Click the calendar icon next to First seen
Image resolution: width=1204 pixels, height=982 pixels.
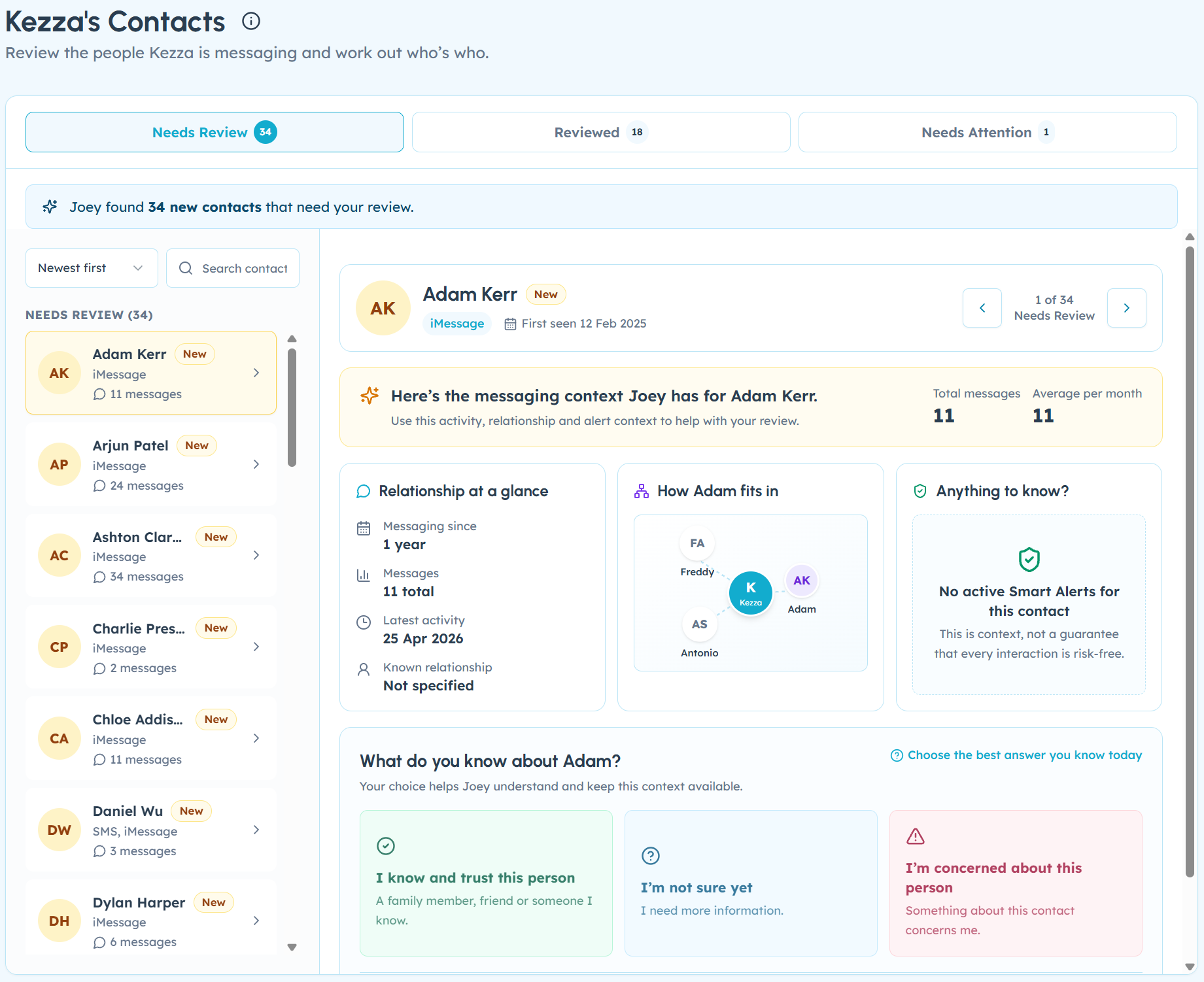tap(510, 324)
